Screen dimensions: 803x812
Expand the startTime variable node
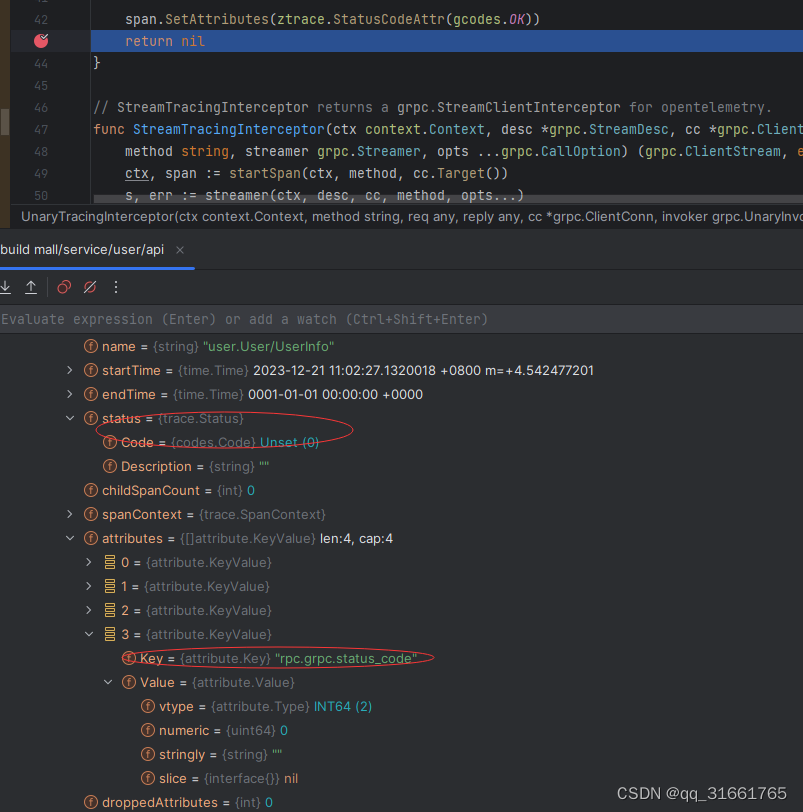tap(69, 370)
